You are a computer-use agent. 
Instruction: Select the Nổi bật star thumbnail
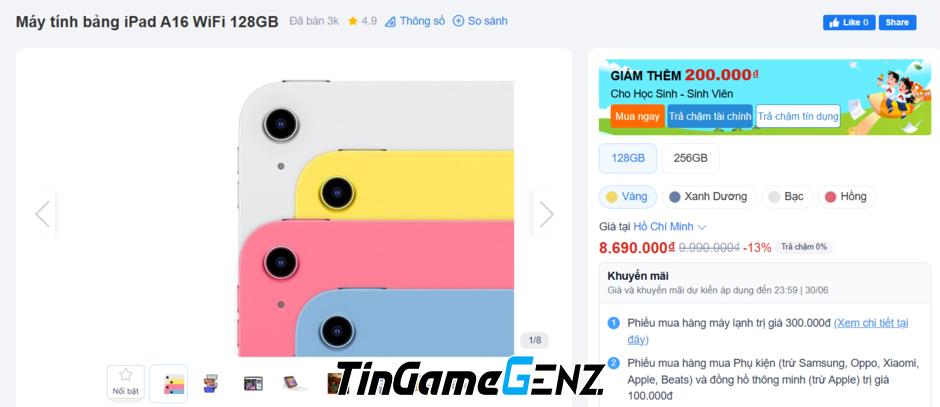click(125, 382)
